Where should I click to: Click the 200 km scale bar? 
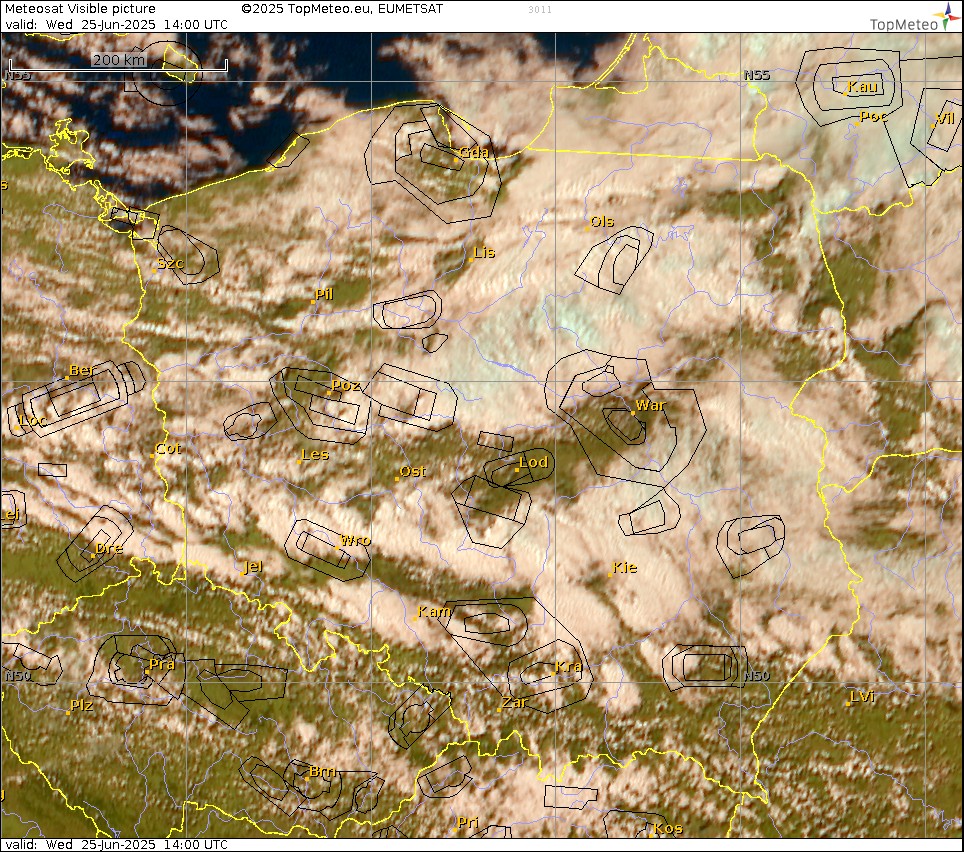pyautogui.click(x=119, y=65)
